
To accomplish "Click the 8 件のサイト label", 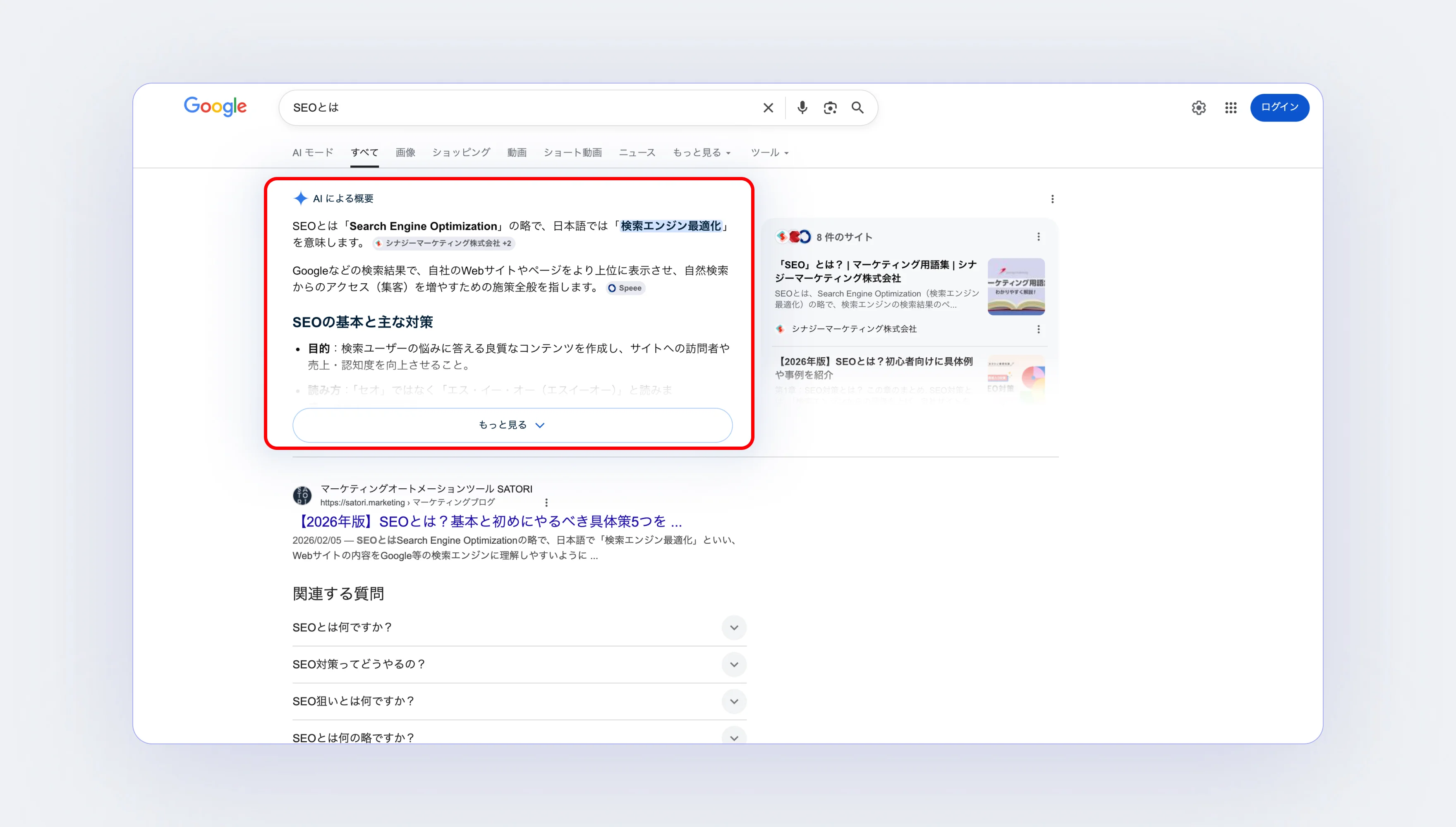I will click(x=844, y=237).
